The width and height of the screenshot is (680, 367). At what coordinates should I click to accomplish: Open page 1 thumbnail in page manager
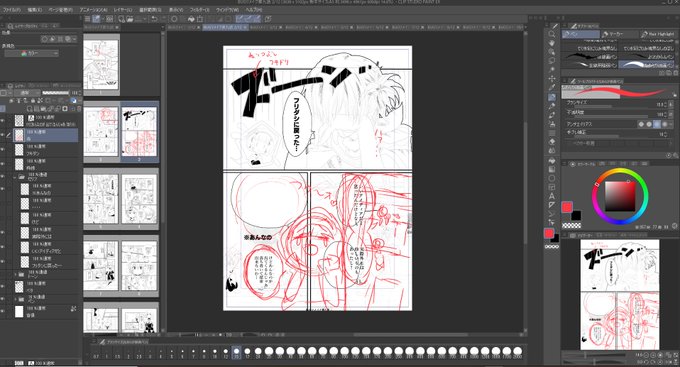(101, 65)
